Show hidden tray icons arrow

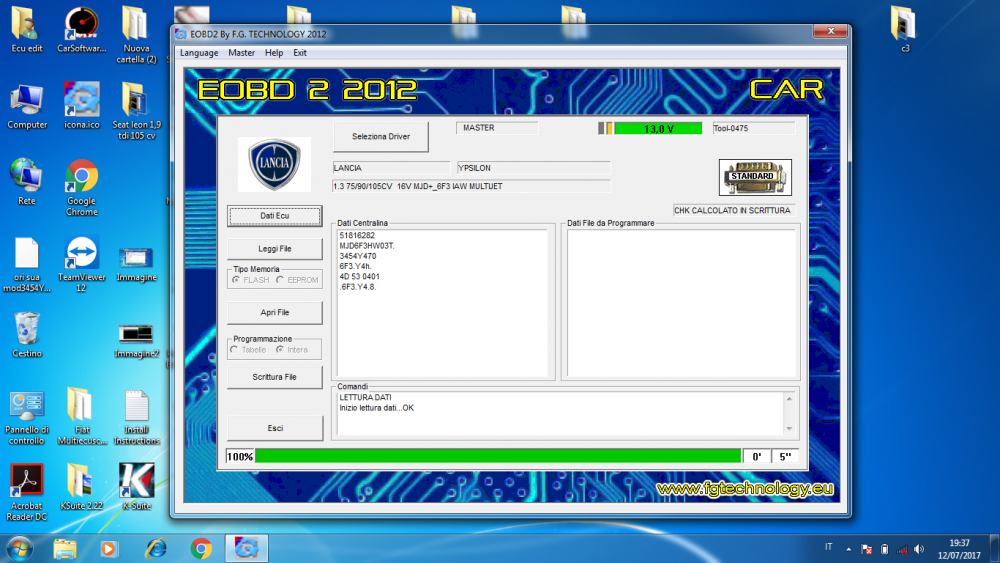848,549
